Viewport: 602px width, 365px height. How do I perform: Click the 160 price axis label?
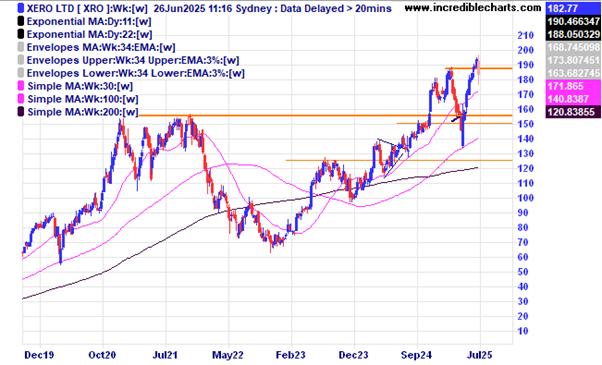coord(526,109)
